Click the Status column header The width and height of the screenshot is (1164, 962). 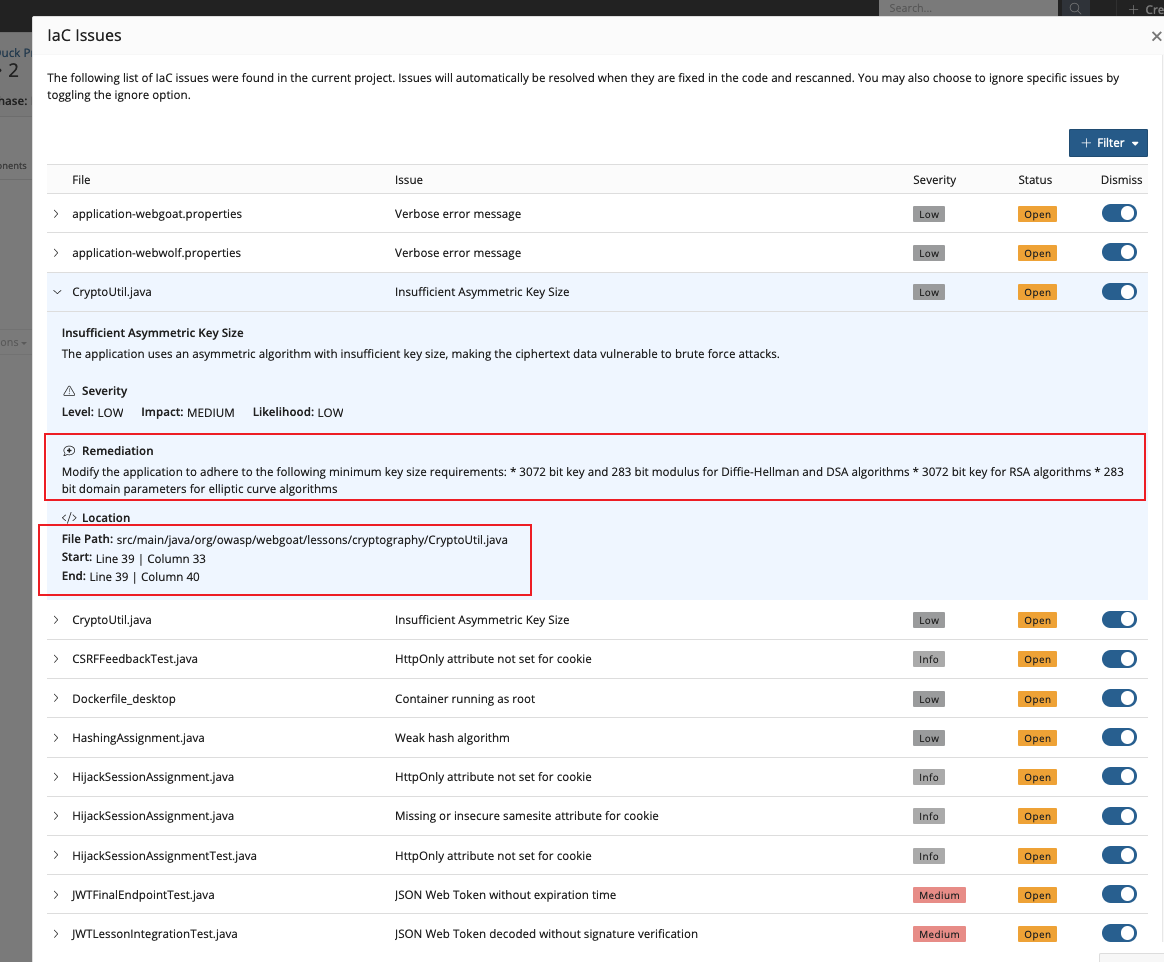[x=1035, y=180]
